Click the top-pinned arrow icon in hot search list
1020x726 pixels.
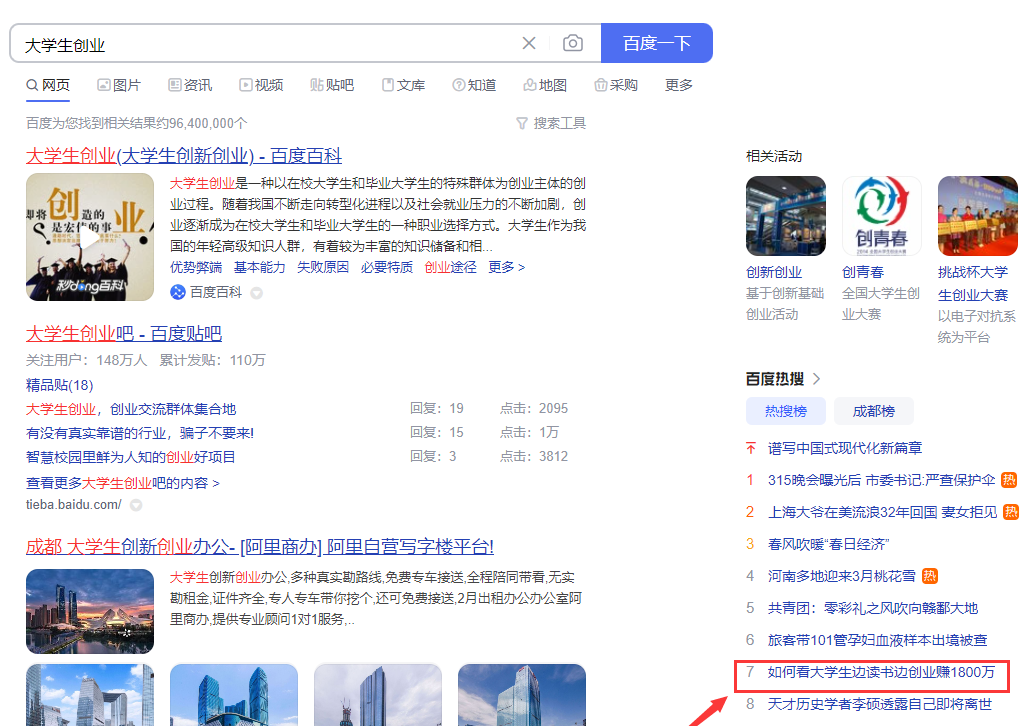click(751, 448)
